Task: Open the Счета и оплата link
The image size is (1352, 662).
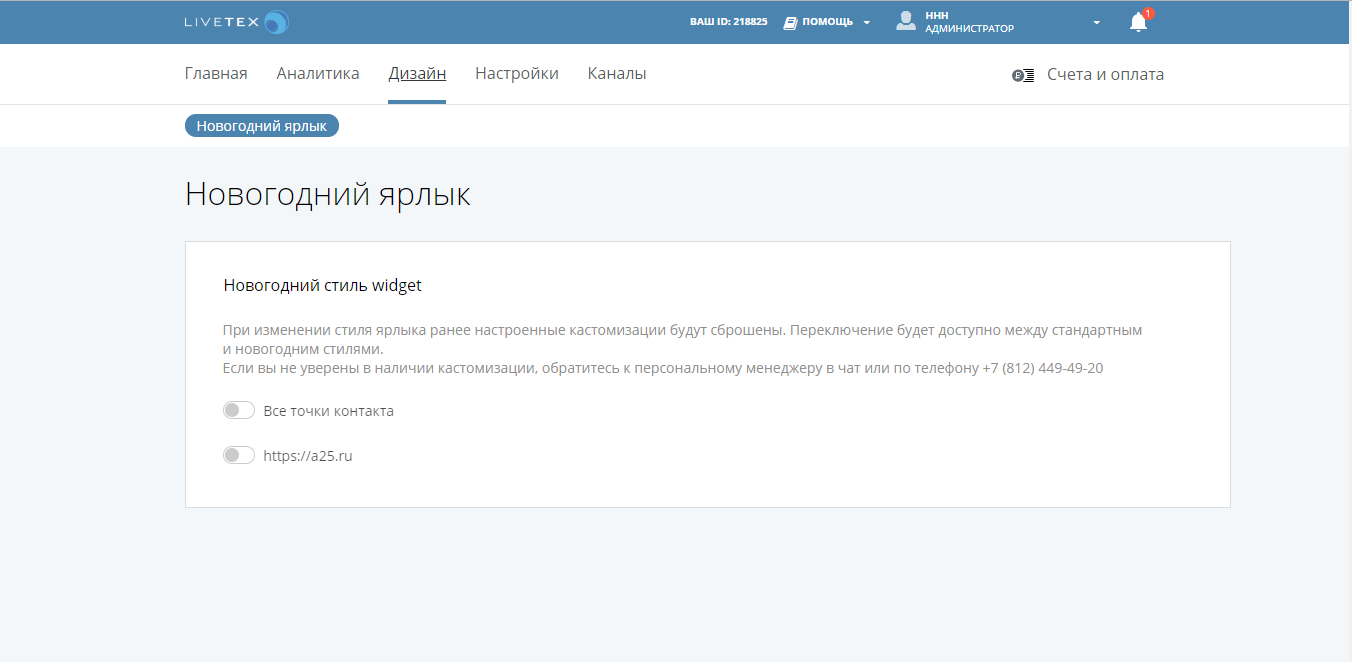Action: [1105, 74]
